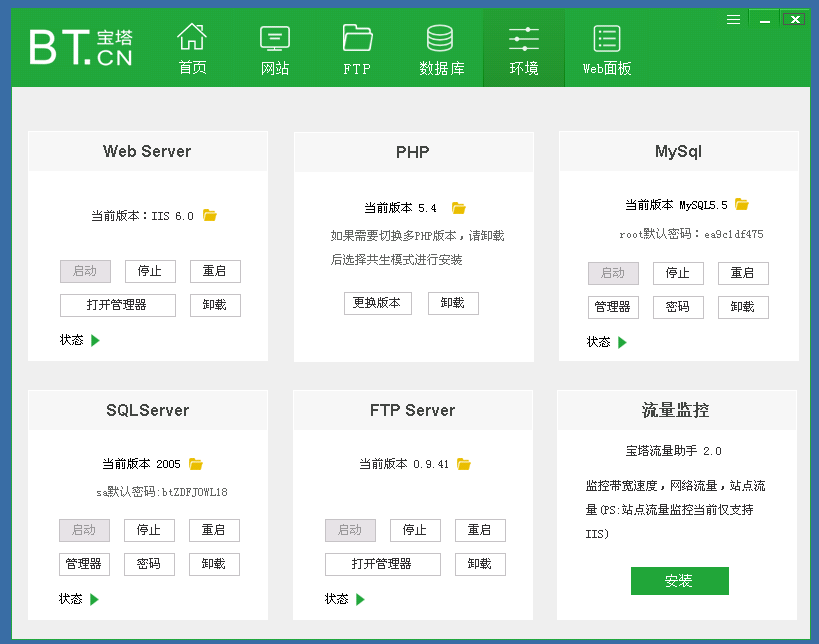Open the SQLServer 2005 folder icon
This screenshot has width=819, height=644.
pyautogui.click(x=196, y=464)
